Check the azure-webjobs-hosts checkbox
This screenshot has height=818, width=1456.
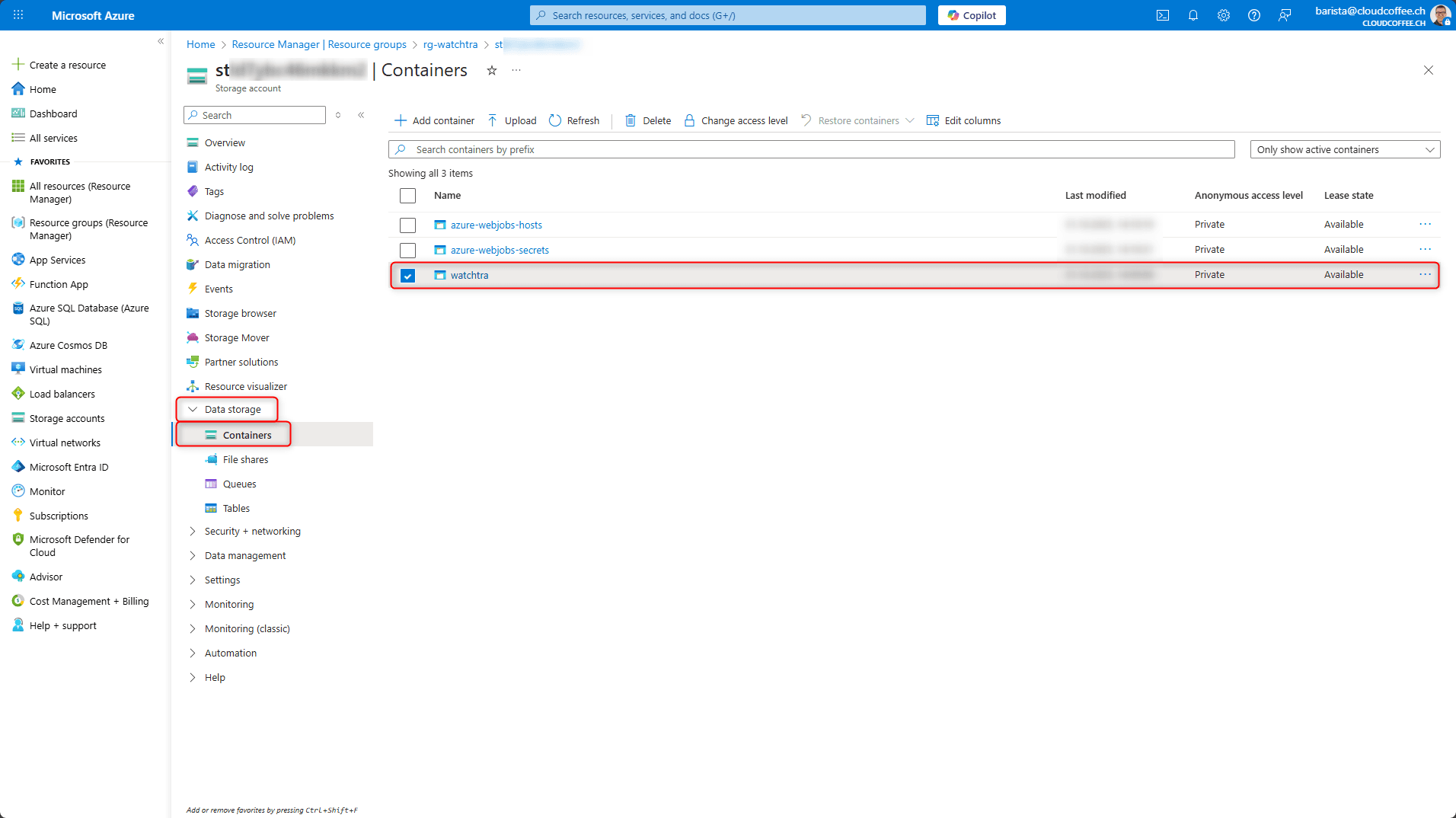coord(408,225)
